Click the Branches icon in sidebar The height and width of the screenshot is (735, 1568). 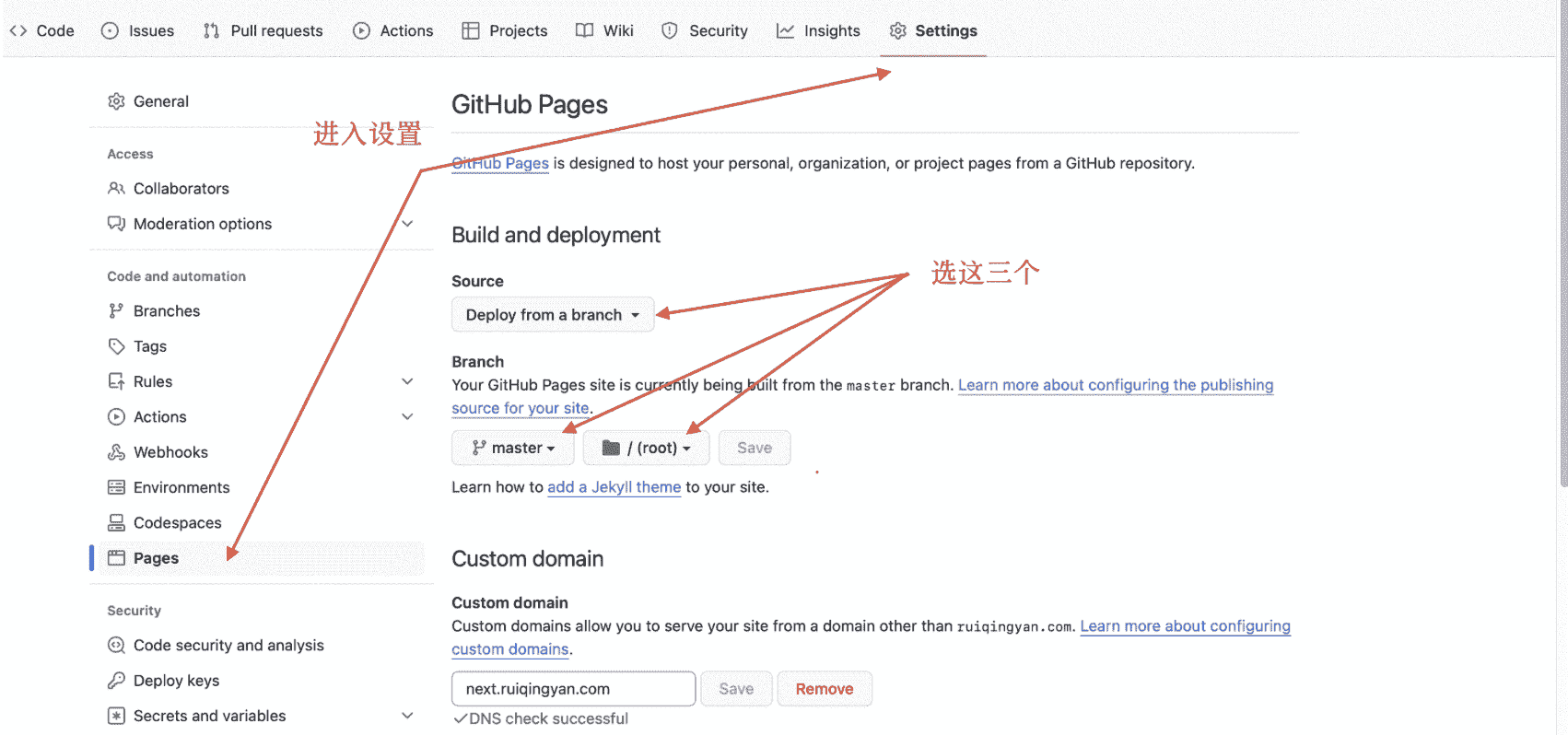[116, 311]
